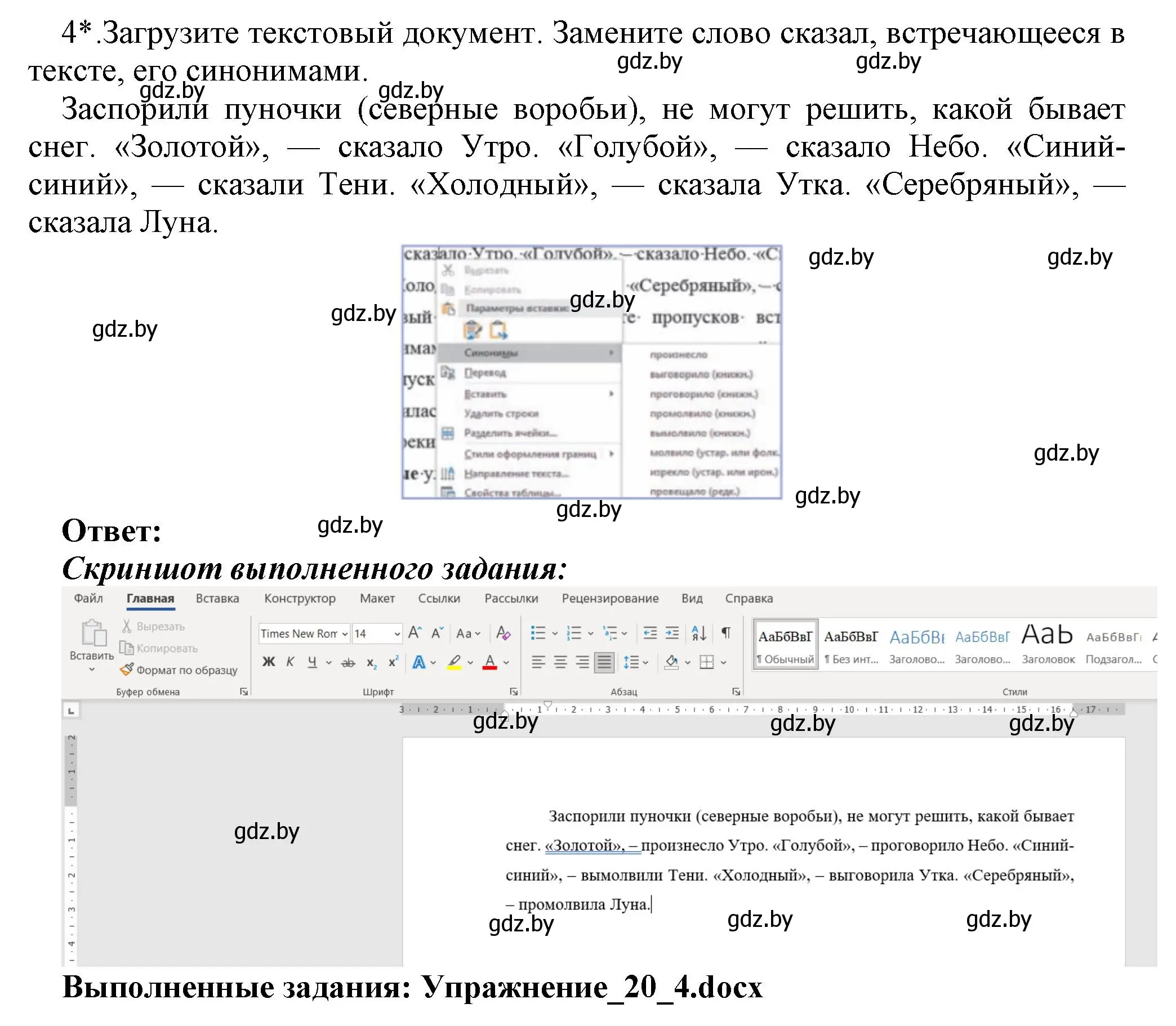
Task: Switch to the Вставка tab
Action: coord(217,598)
